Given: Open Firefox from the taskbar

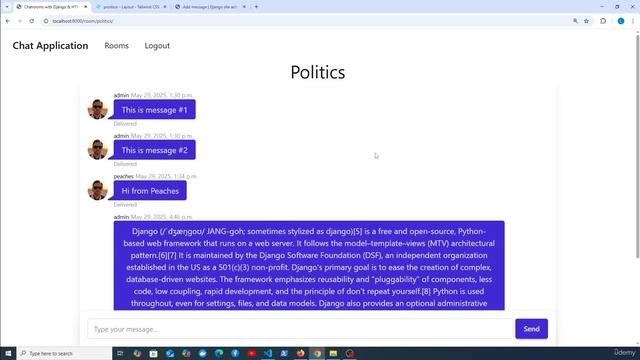Looking at the screenshot, I should coord(300,353).
